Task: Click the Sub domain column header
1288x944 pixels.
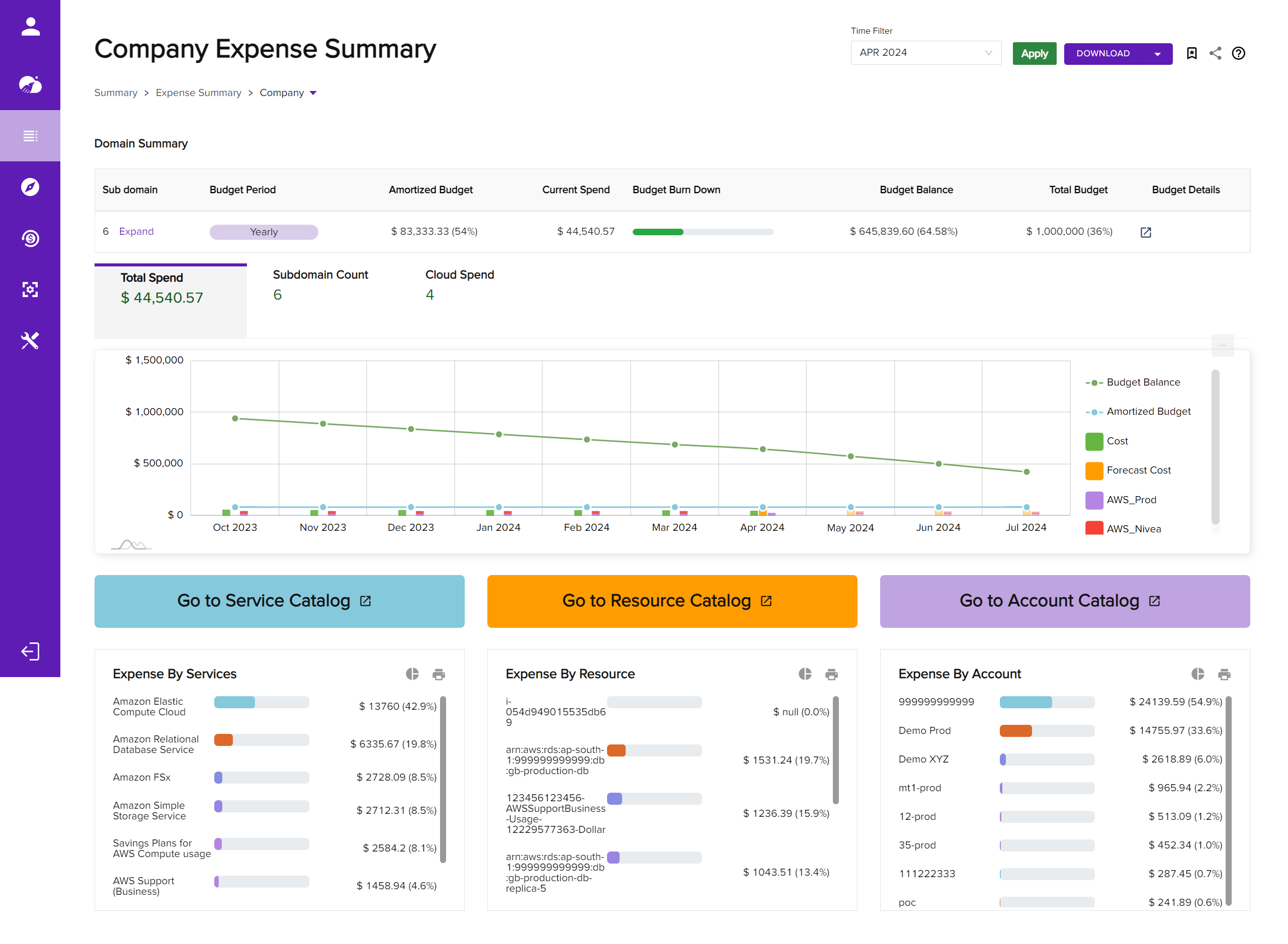Action: pos(130,190)
